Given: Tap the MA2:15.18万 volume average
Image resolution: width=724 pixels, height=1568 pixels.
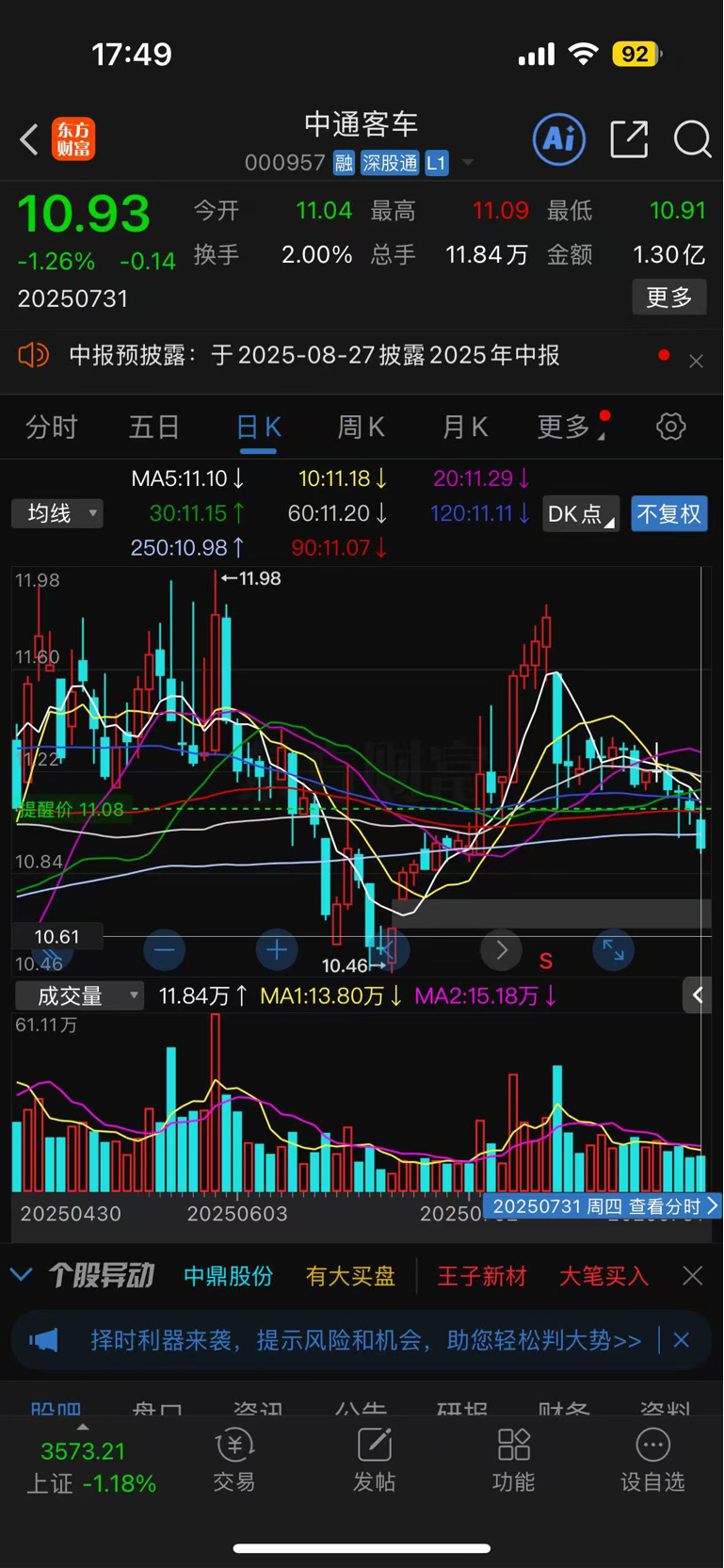Looking at the screenshot, I should (x=486, y=995).
